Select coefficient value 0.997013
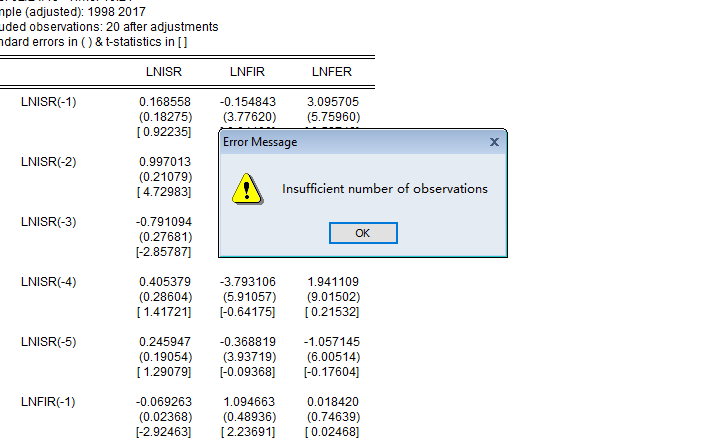This screenshot has width=723, height=444. pyautogui.click(x=165, y=162)
